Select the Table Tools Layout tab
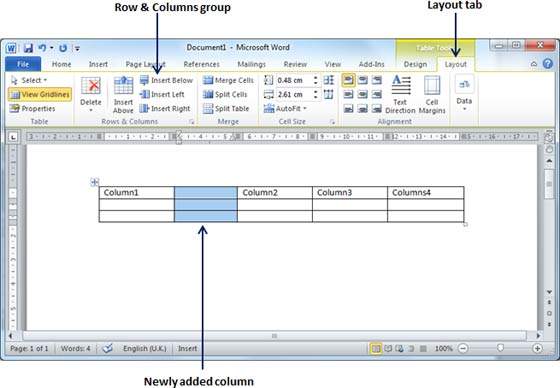Screen dimensions: 560x388 [x=456, y=64]
